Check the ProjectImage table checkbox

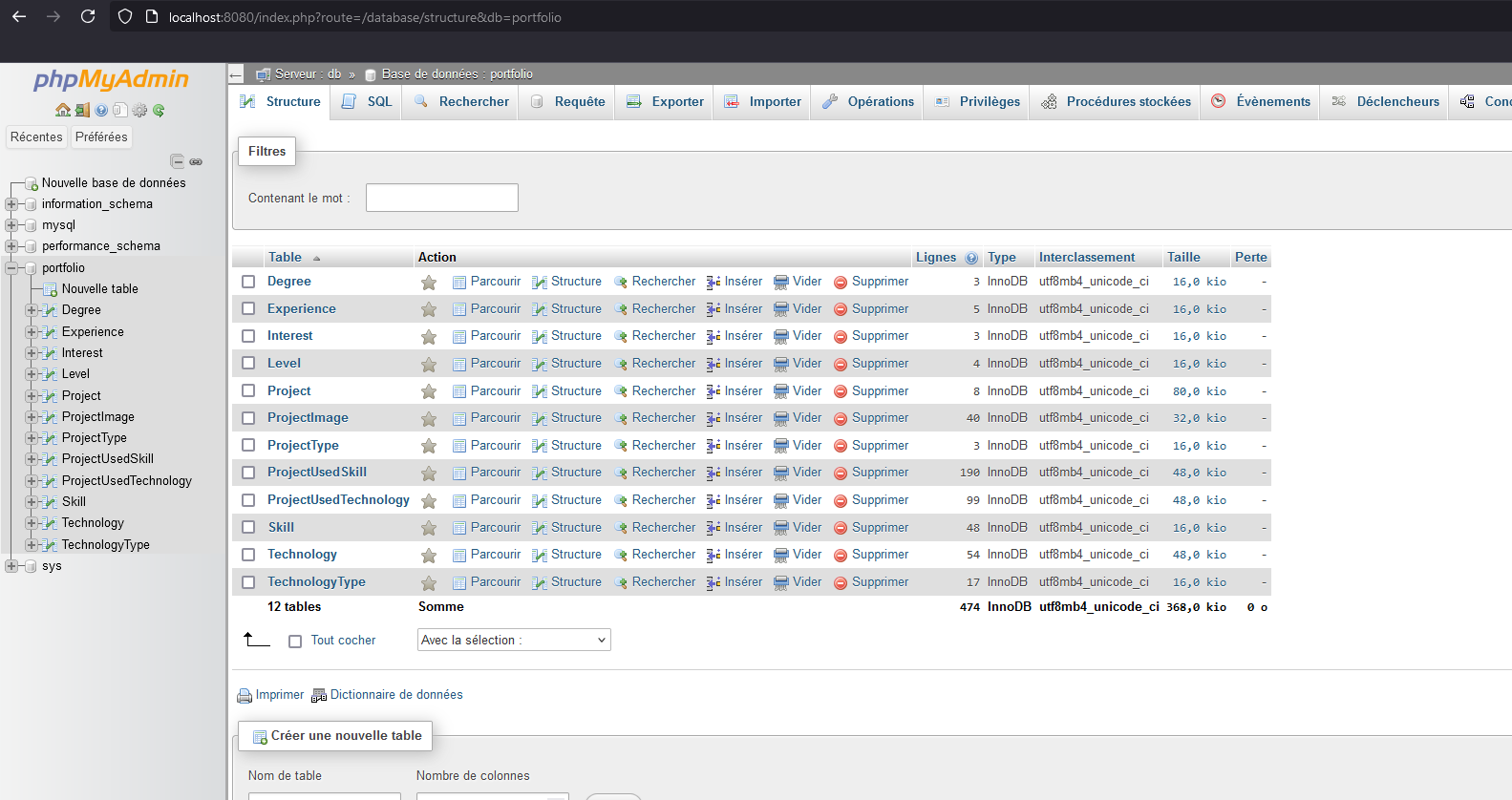pyautogui.click(x=248, y=418)
